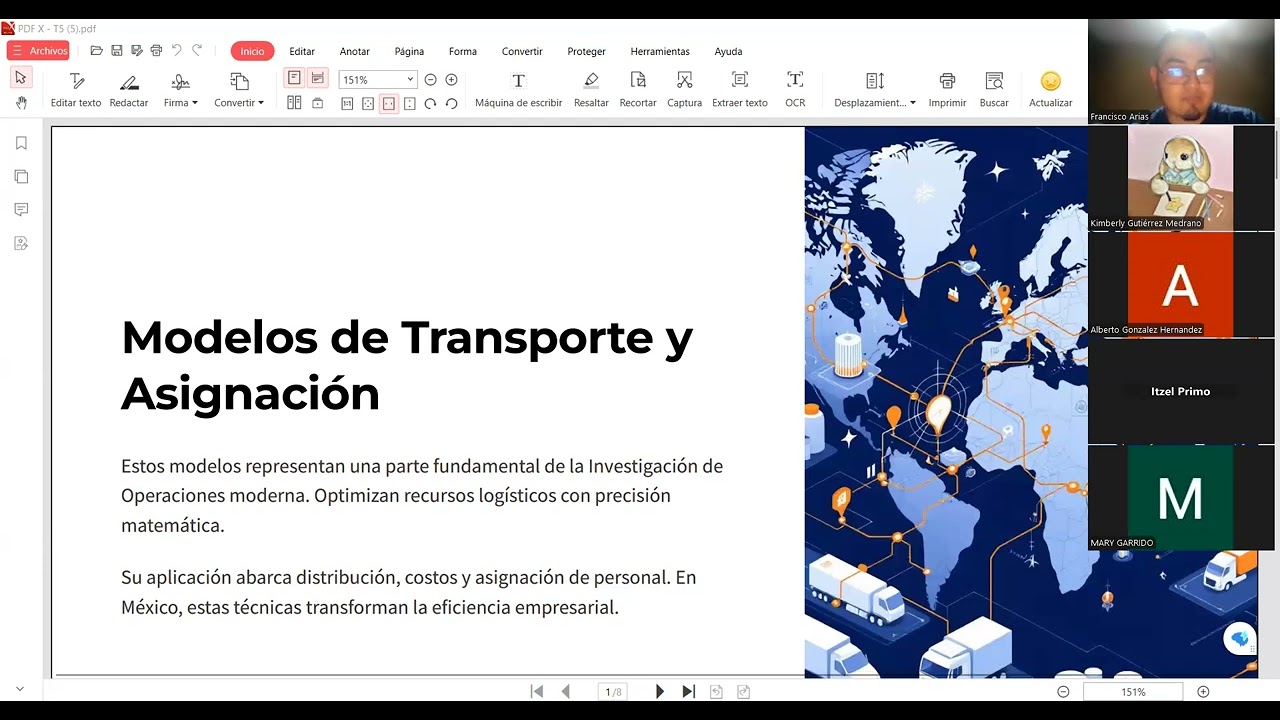The image size is (1280, 720).
Task: Click the open file folder icon
Action: [96, 51]
